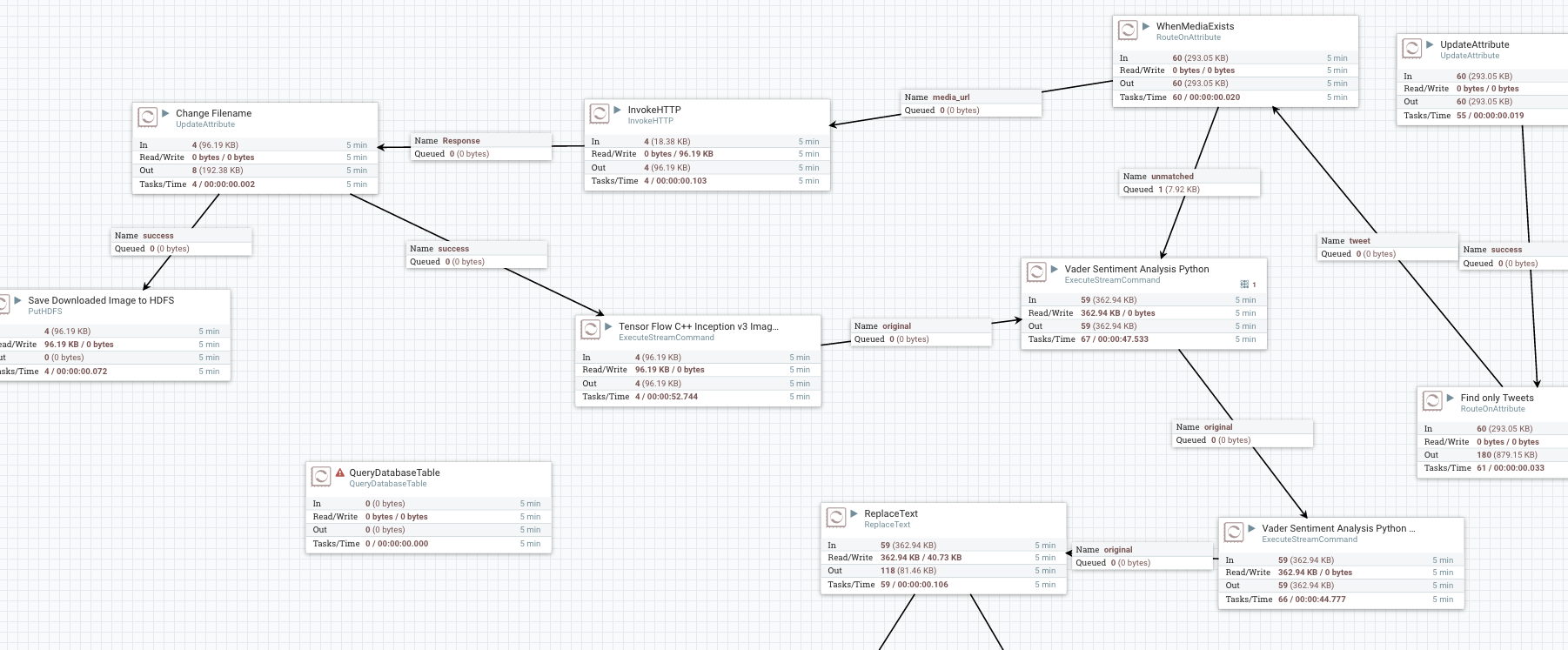The image size is (1568, 650).
Task: Click the "Tensor Flow C++ Inception v3" title
Action: [699, 326]
